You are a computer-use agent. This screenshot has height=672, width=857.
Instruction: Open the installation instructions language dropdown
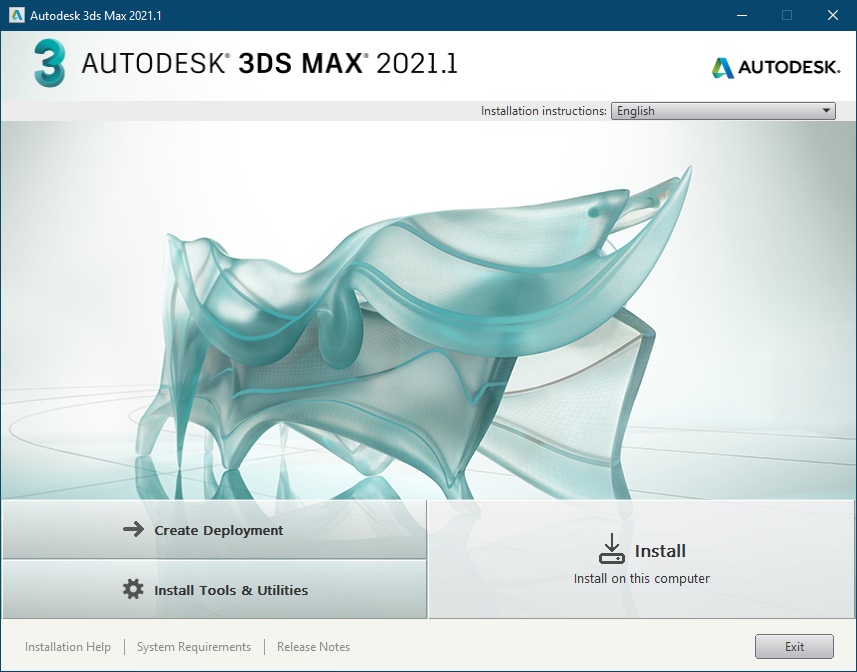pos(722,111)
